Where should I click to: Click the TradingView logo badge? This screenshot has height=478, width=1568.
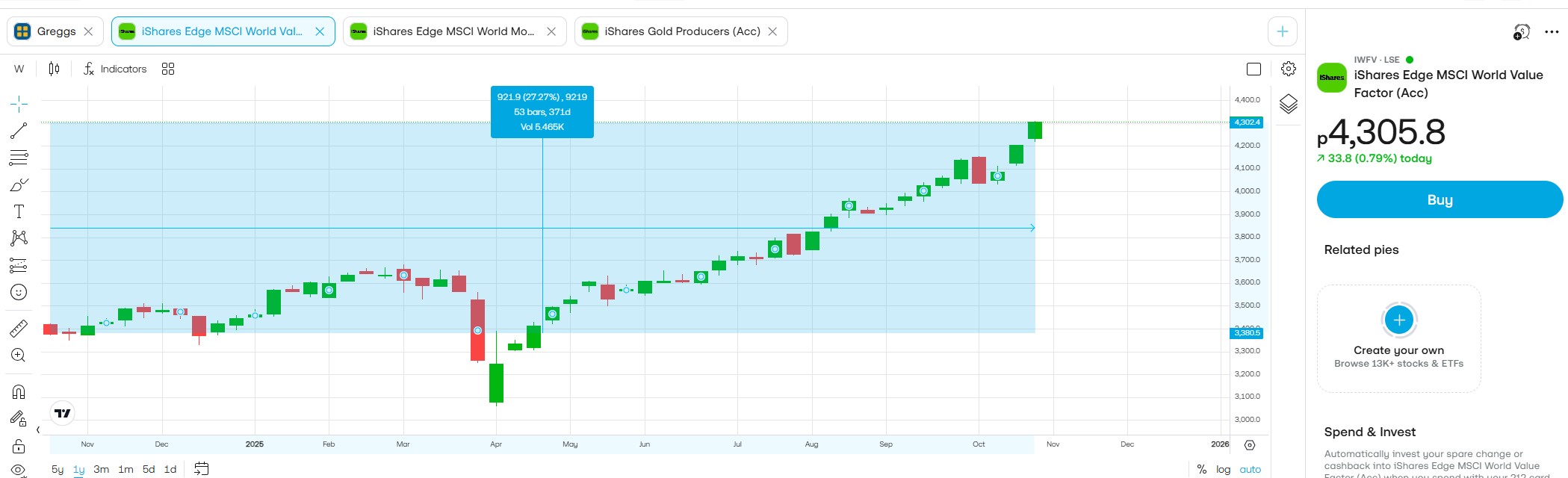[x=63, y=413]
